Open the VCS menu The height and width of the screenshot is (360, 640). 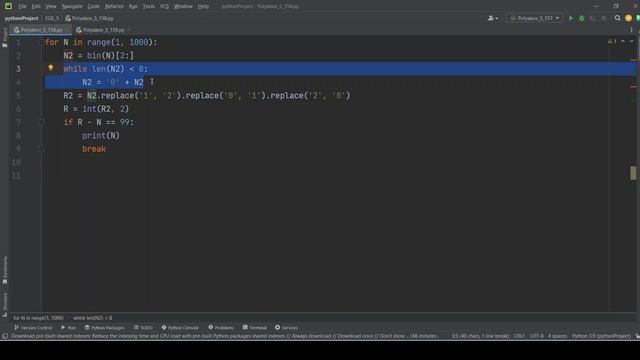[164, 6]
